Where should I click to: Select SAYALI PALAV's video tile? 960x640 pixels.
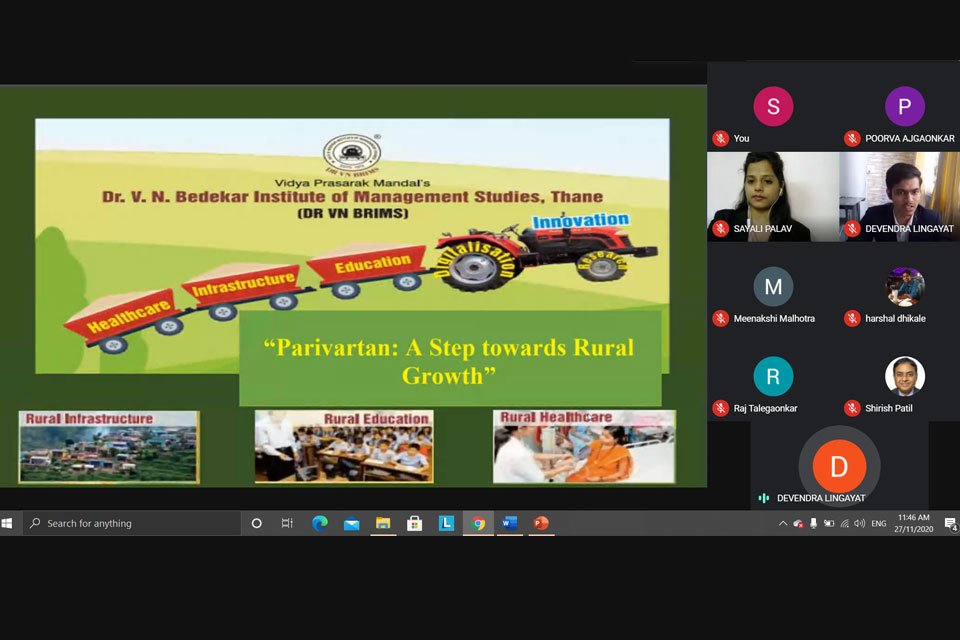pyautogui.click(x=773, y=197)
